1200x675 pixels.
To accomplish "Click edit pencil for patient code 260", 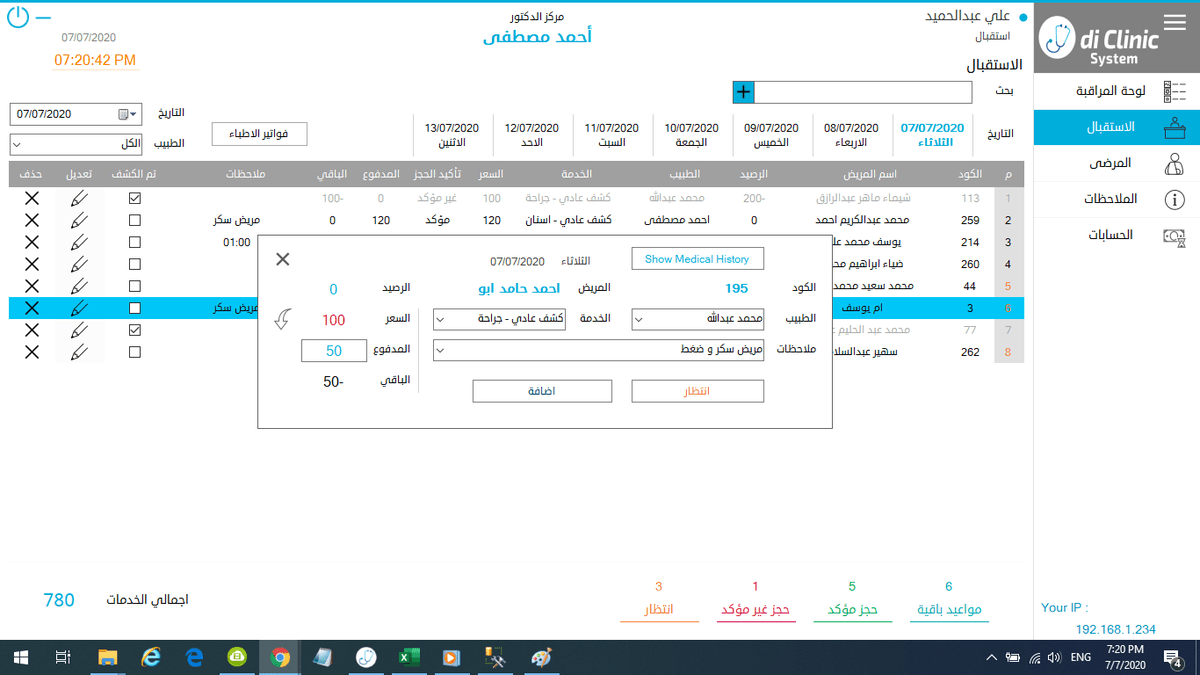I will [x=79, y=264].
